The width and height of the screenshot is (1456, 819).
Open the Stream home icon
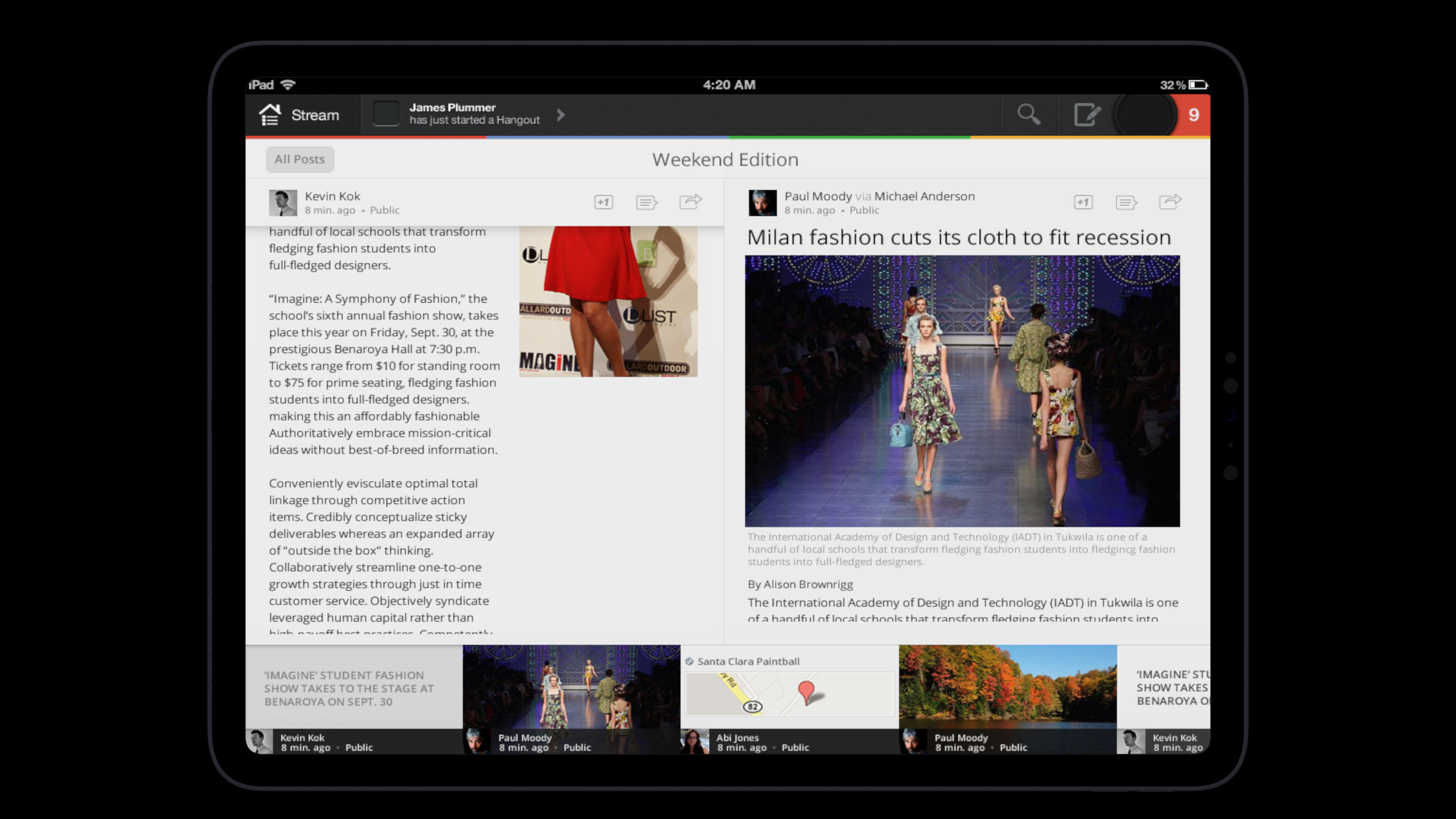click(x=270, y=115)
